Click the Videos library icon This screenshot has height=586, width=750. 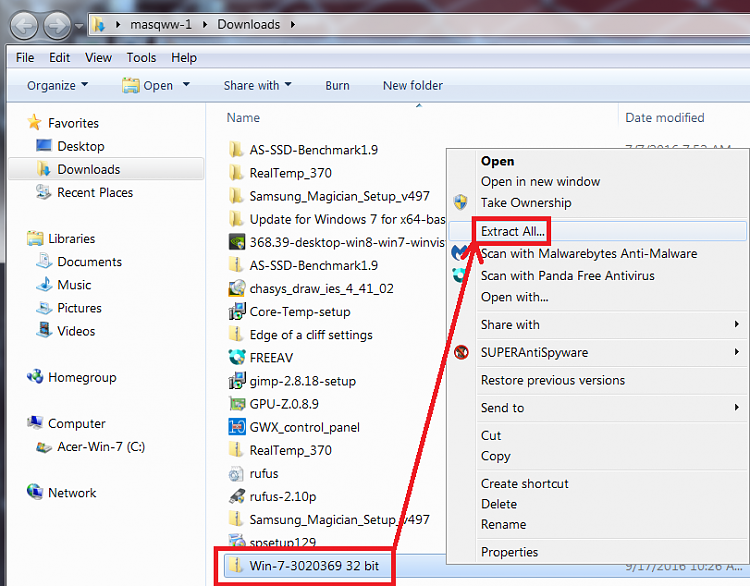click(x=44, y=331)
